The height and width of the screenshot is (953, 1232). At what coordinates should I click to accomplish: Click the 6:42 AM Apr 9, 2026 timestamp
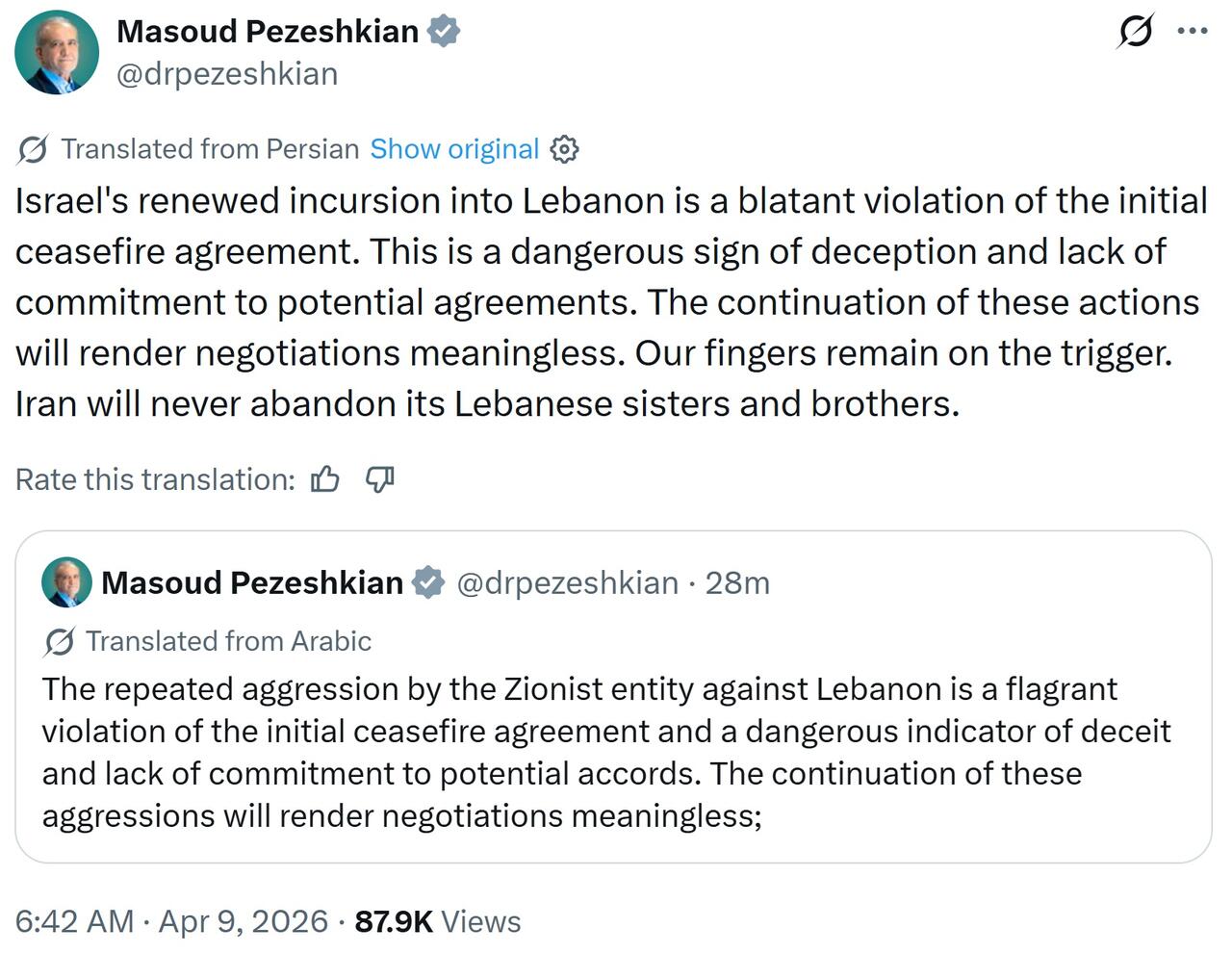click(171, 921)
